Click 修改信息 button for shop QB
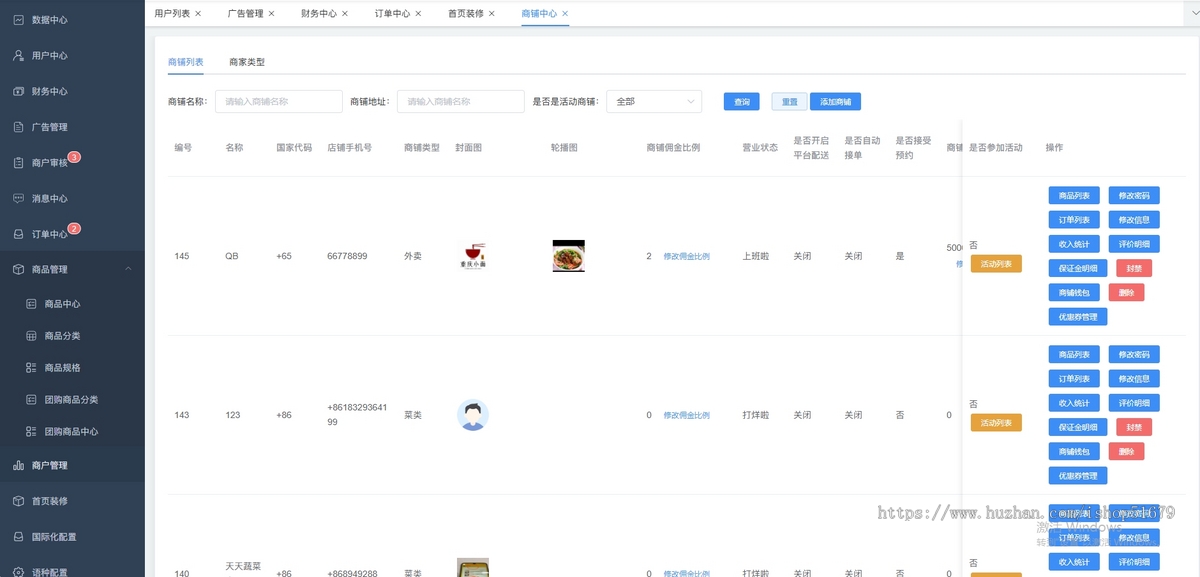Viewport: 1200px width, 577px height. click(1134, 220)
